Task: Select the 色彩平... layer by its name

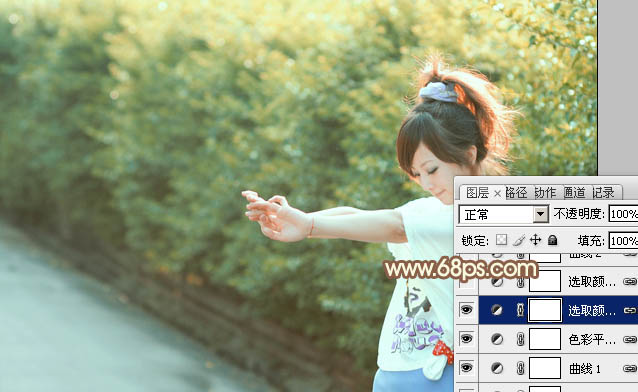Action: [592, 339]
